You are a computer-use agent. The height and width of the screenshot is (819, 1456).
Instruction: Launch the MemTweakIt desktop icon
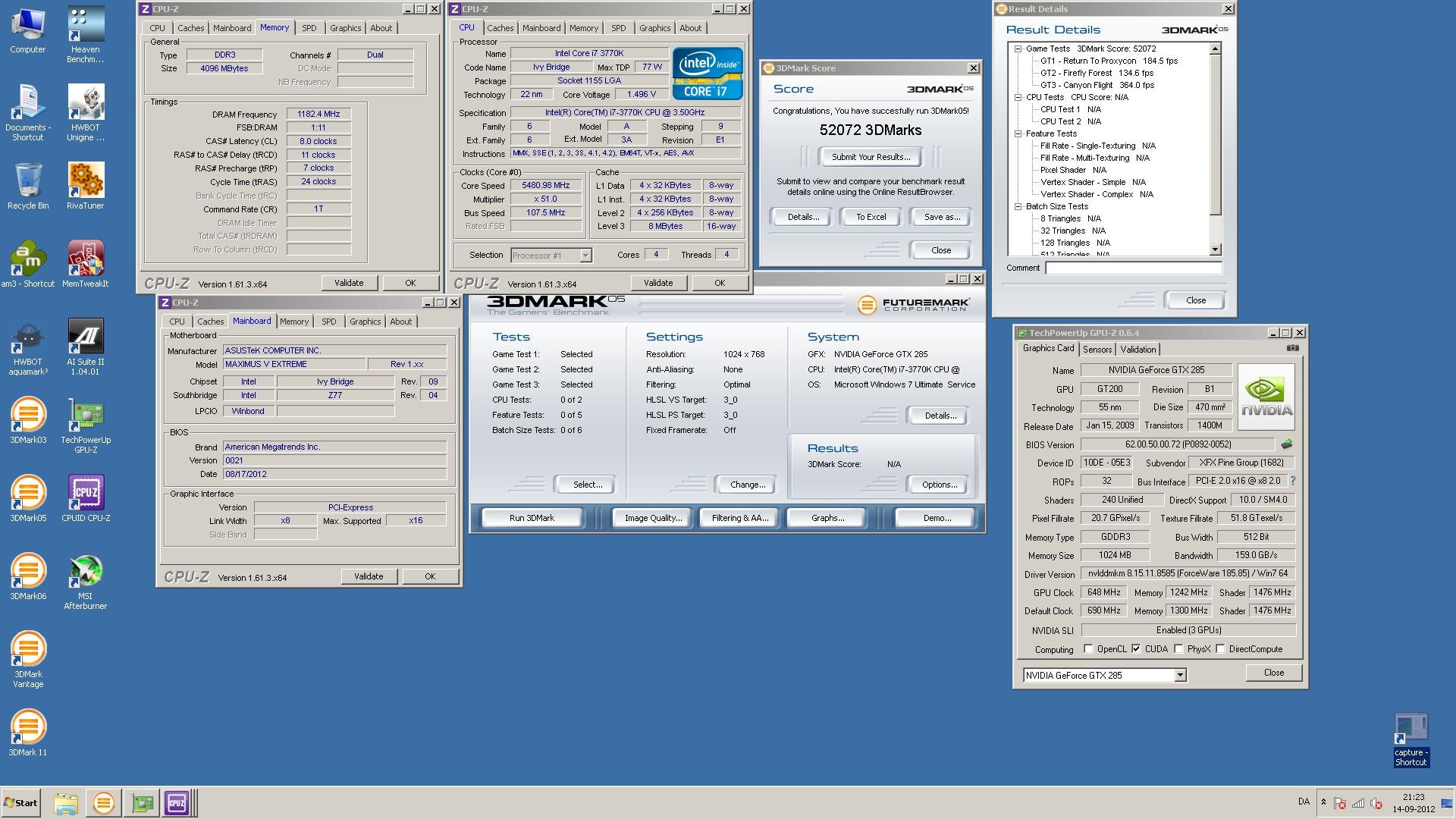(85, 264)
